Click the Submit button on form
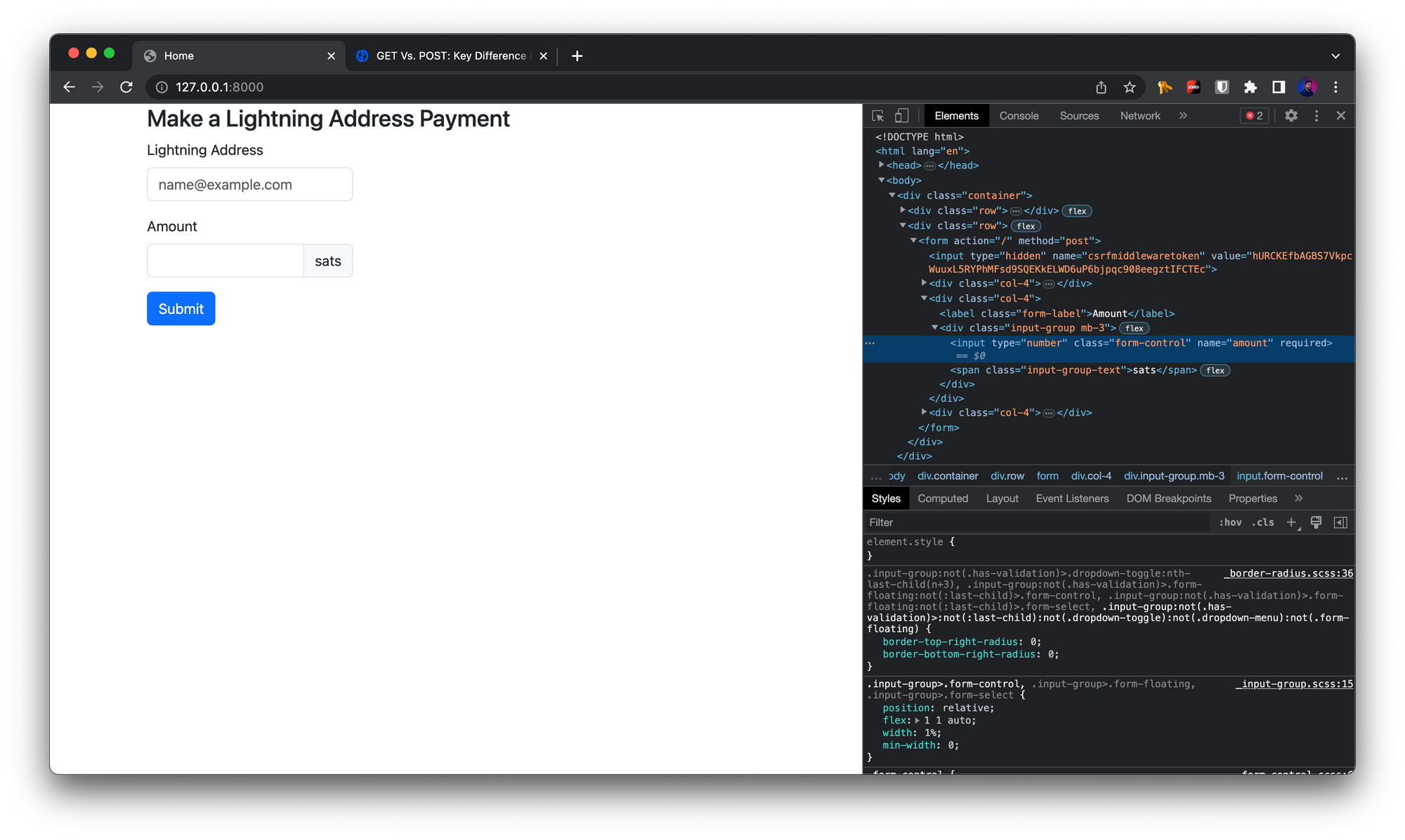This screenshot has height=840, width=1405. [181, 308]
